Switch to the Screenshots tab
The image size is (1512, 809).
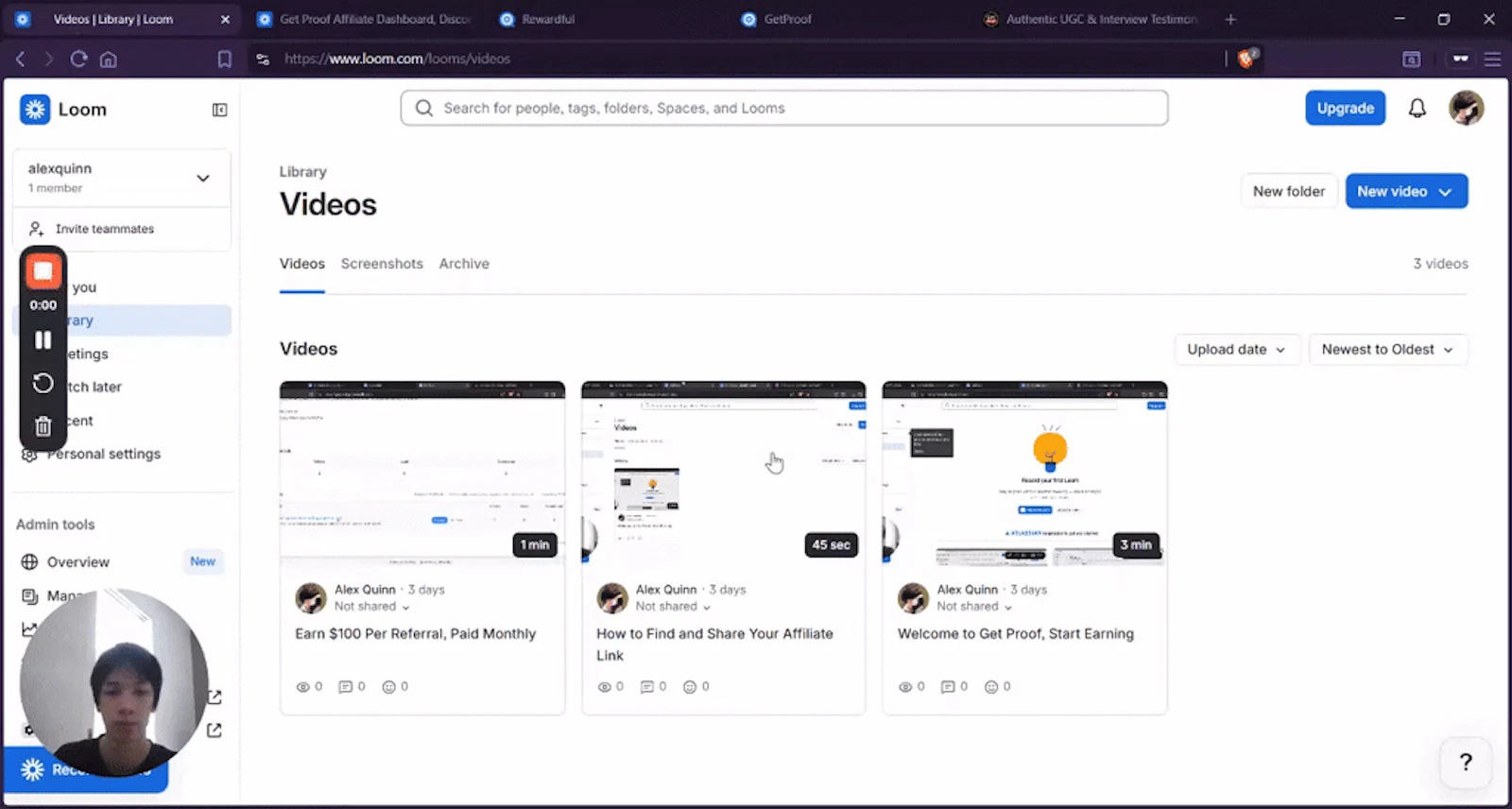click(382, 264)
